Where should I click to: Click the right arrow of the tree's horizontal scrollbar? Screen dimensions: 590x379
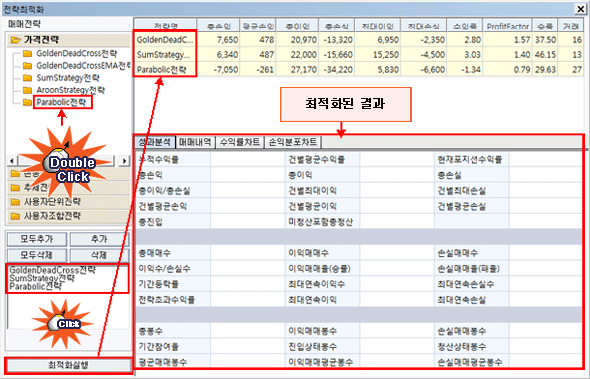[x=124, y=161]
